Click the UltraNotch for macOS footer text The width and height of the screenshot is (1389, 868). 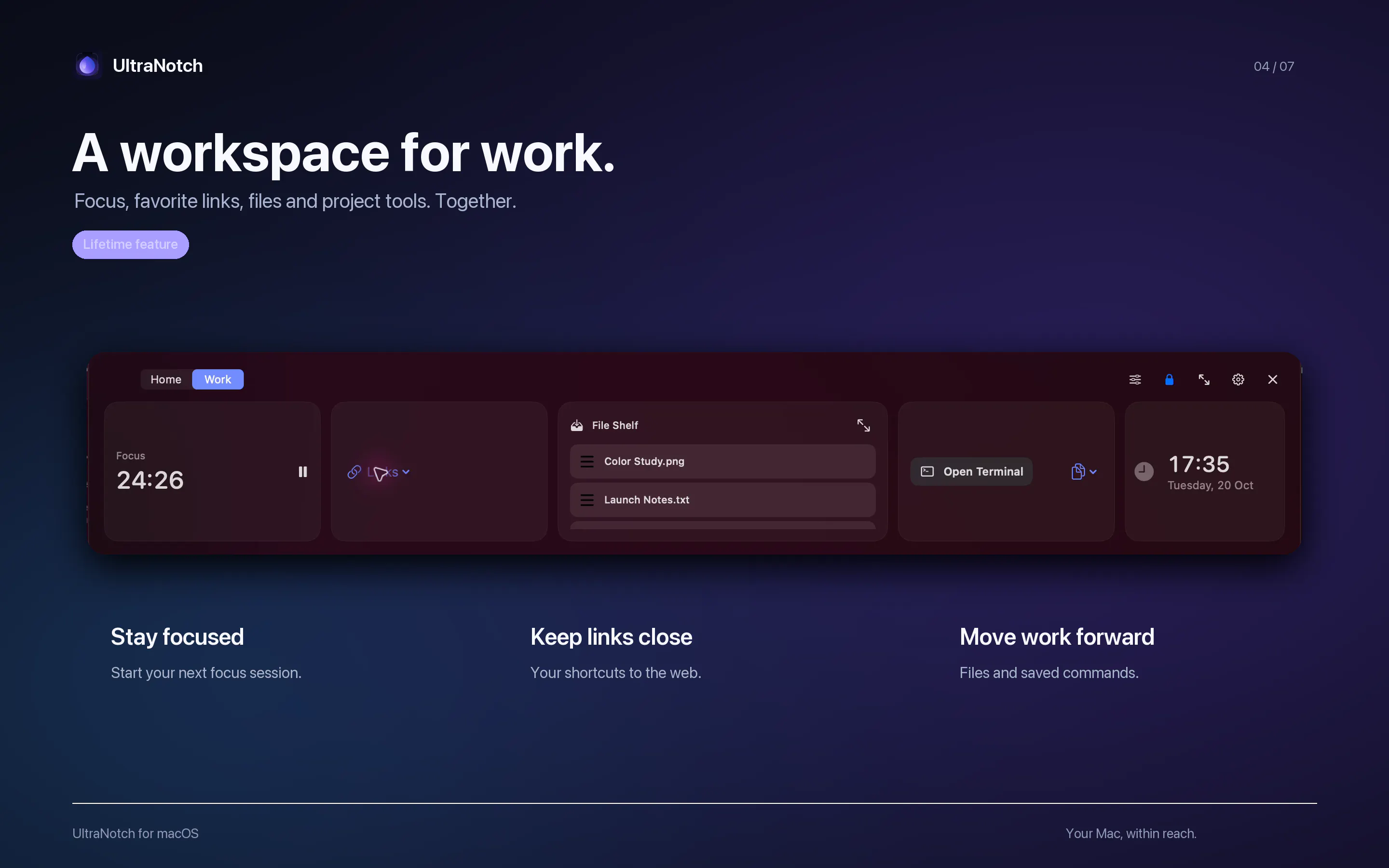coord(136,834)
